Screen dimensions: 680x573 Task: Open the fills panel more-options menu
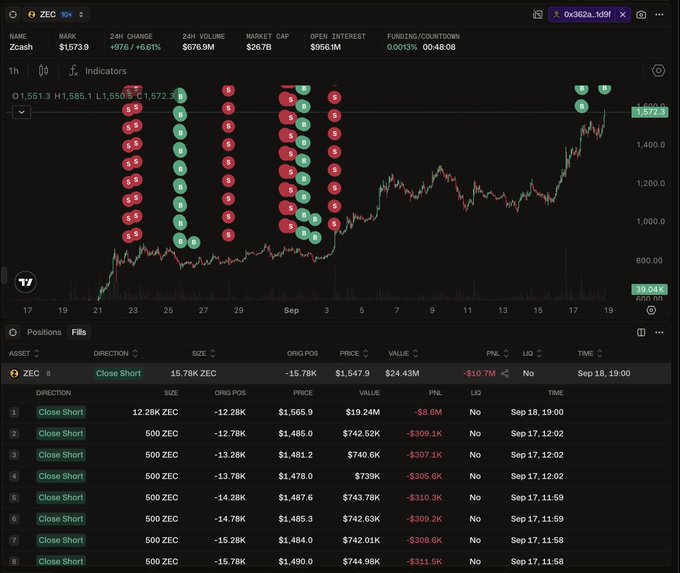[659, 332]
